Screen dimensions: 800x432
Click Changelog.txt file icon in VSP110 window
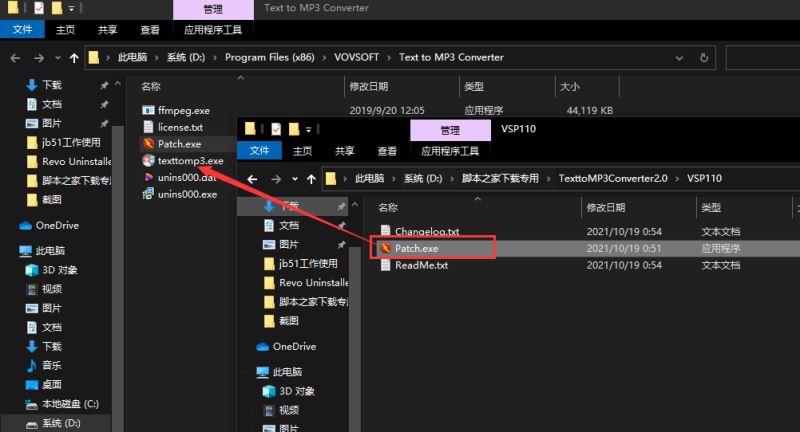pos(386,231)
